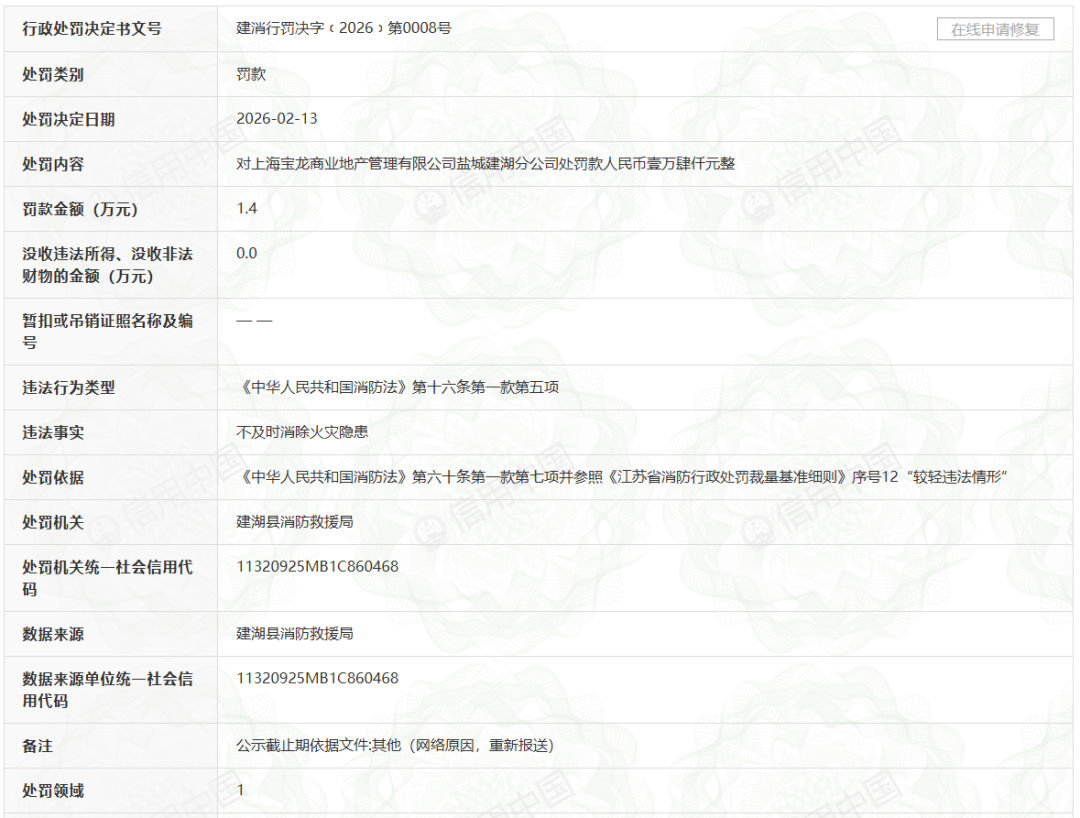This screenshot has width=1080, height=818.
Task: Click the 处罚类别 label
Action: coord(53,74)
